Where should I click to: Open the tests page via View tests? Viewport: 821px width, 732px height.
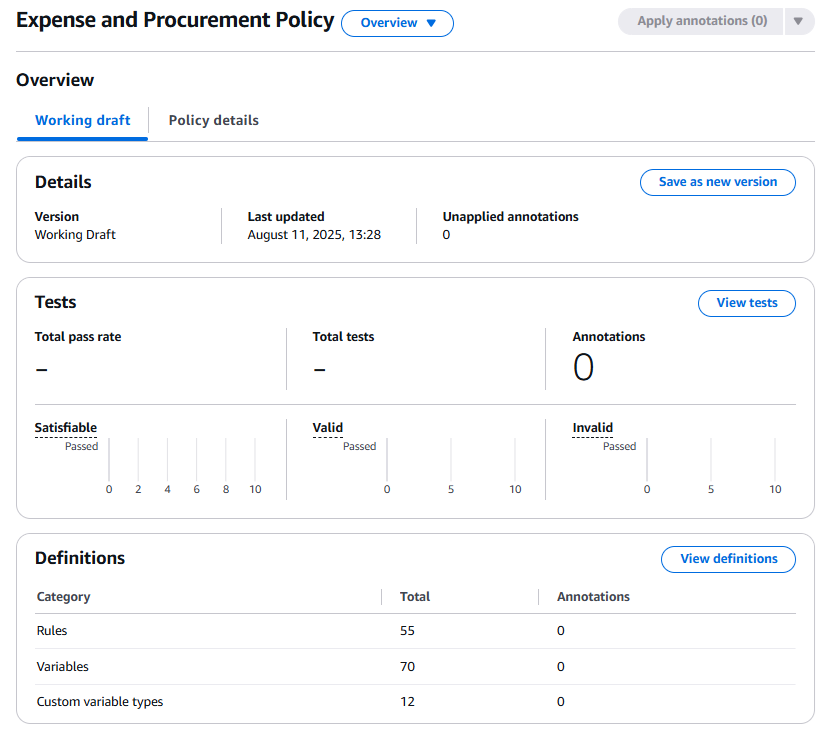(746, 303)
